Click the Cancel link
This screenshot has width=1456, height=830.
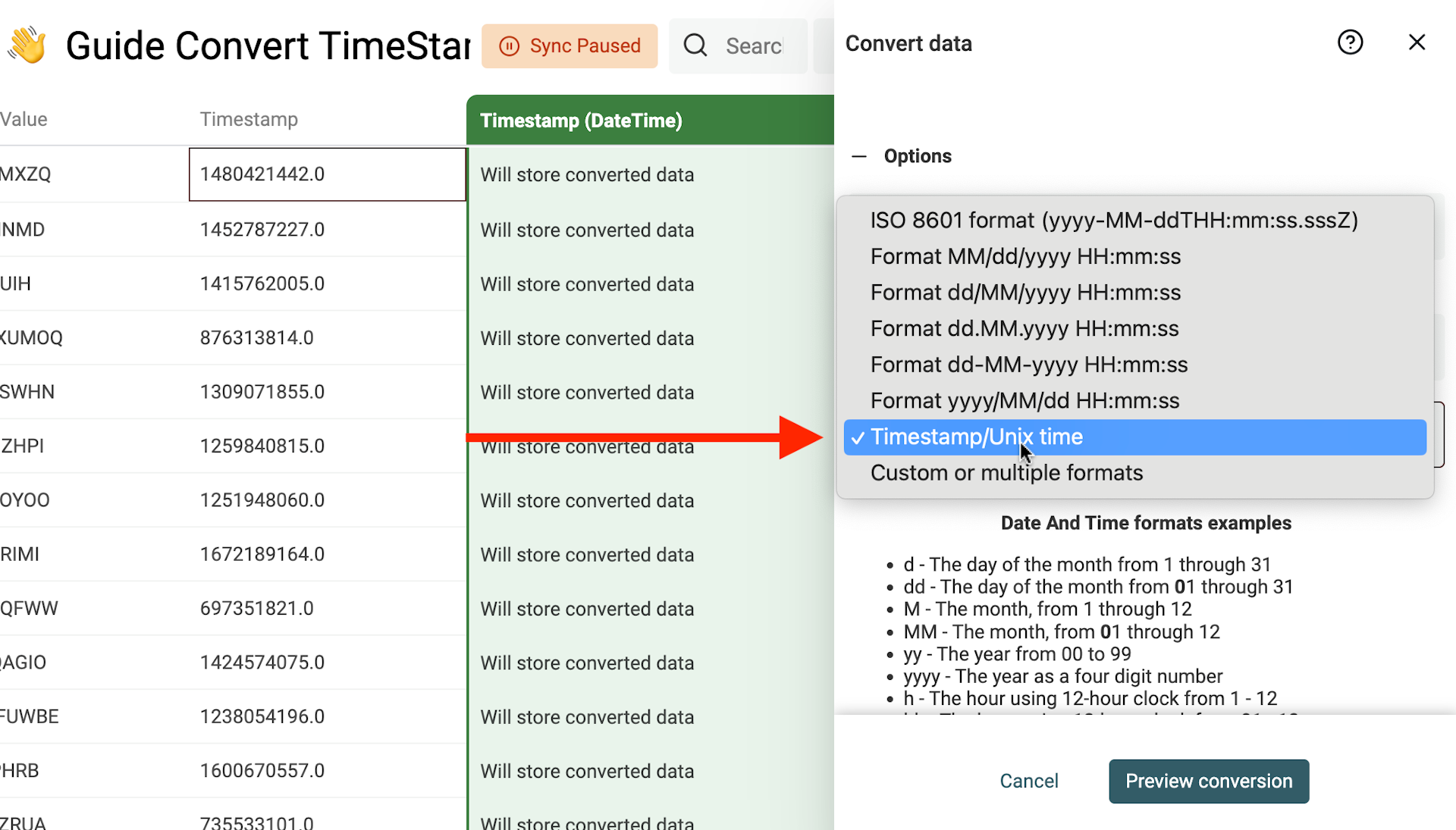[x=1028, y=781]
